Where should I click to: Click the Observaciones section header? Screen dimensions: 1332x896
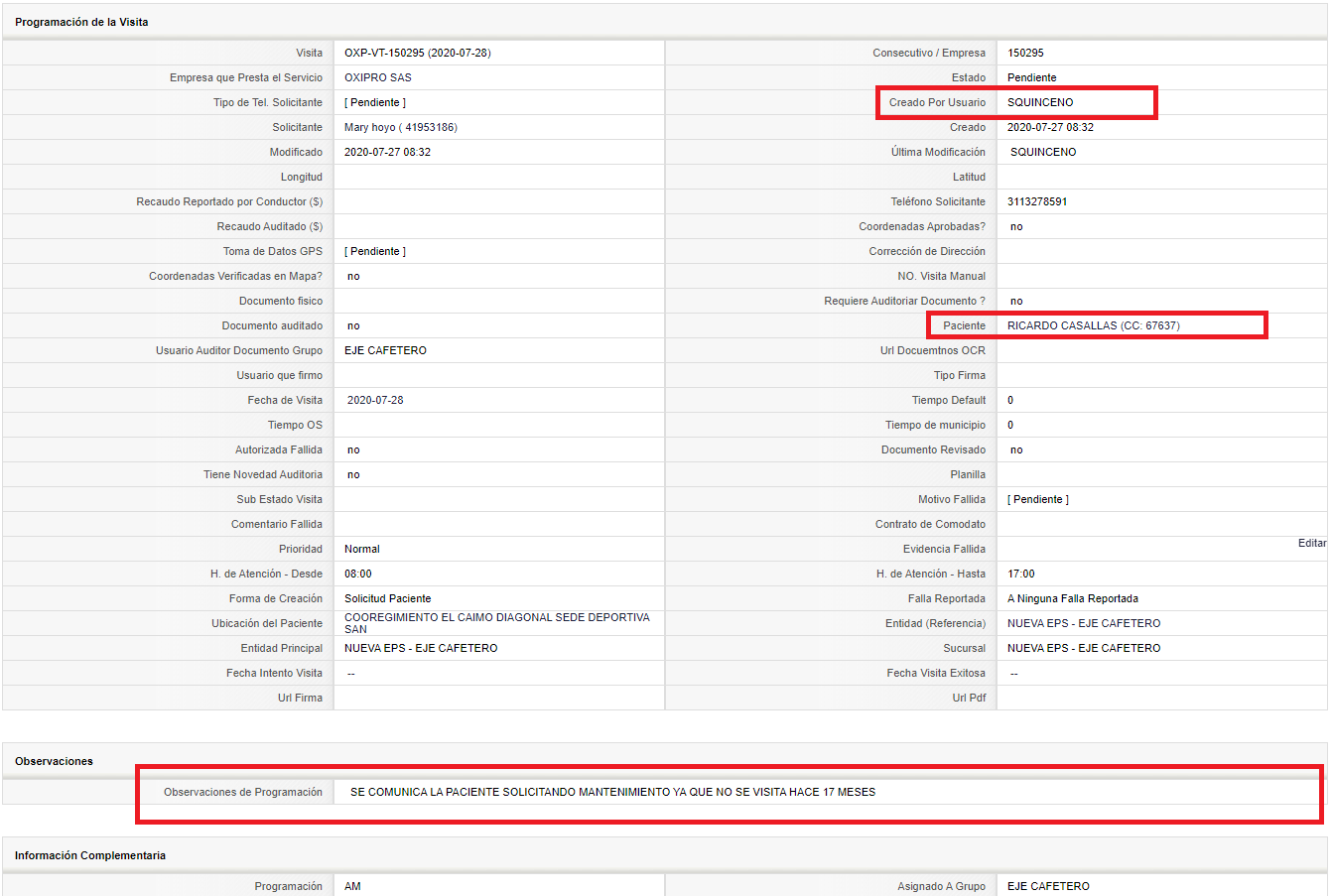[x=54, y=761]
